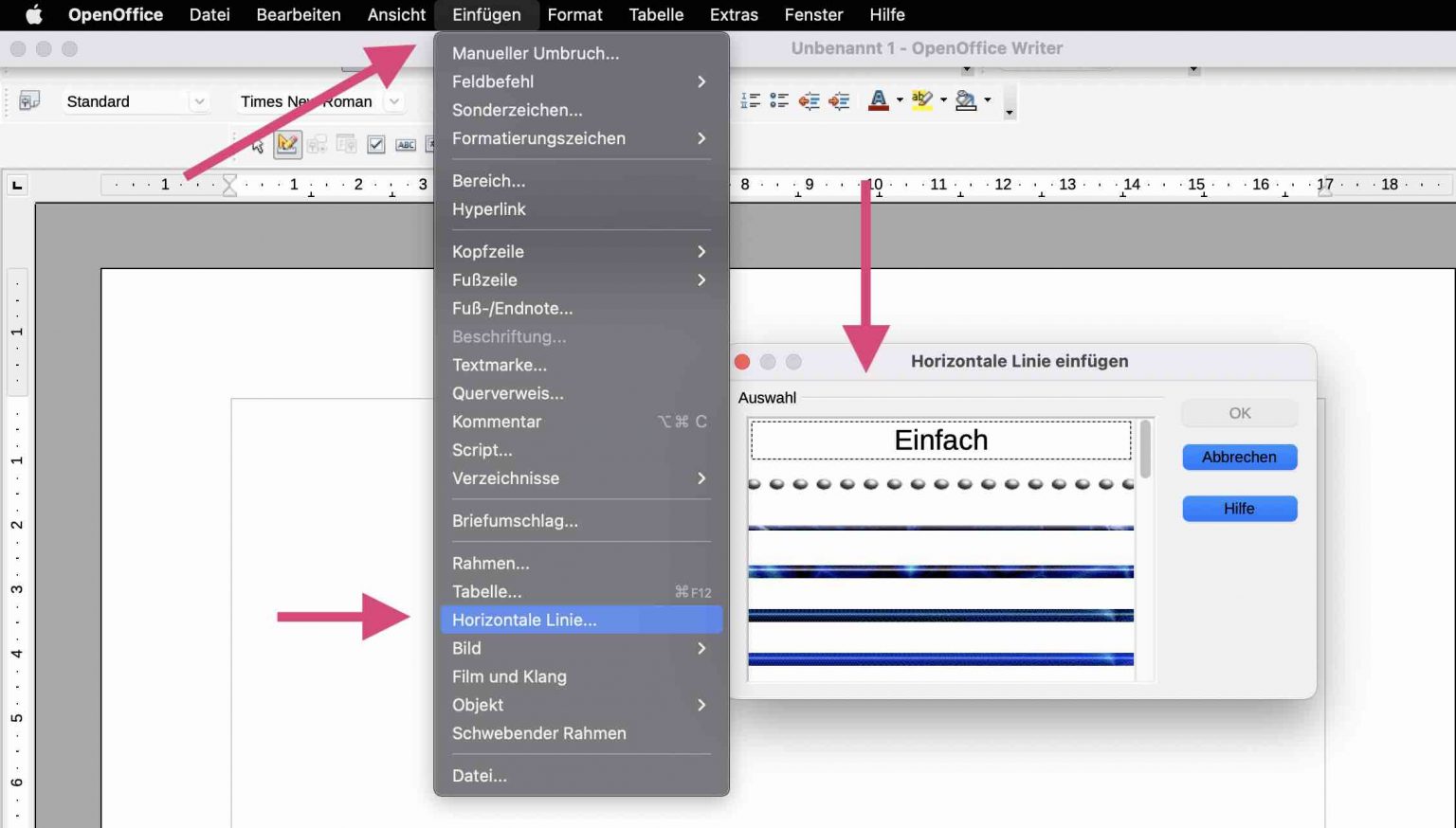Select the bullet list icon

coord(779,100)
